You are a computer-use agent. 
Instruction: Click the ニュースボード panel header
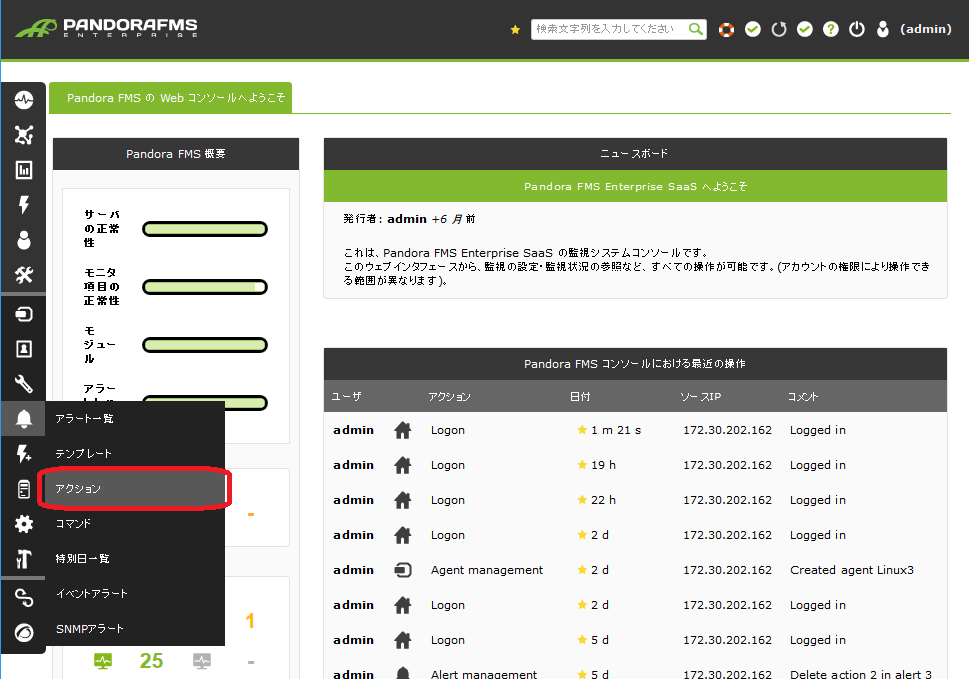635,154
